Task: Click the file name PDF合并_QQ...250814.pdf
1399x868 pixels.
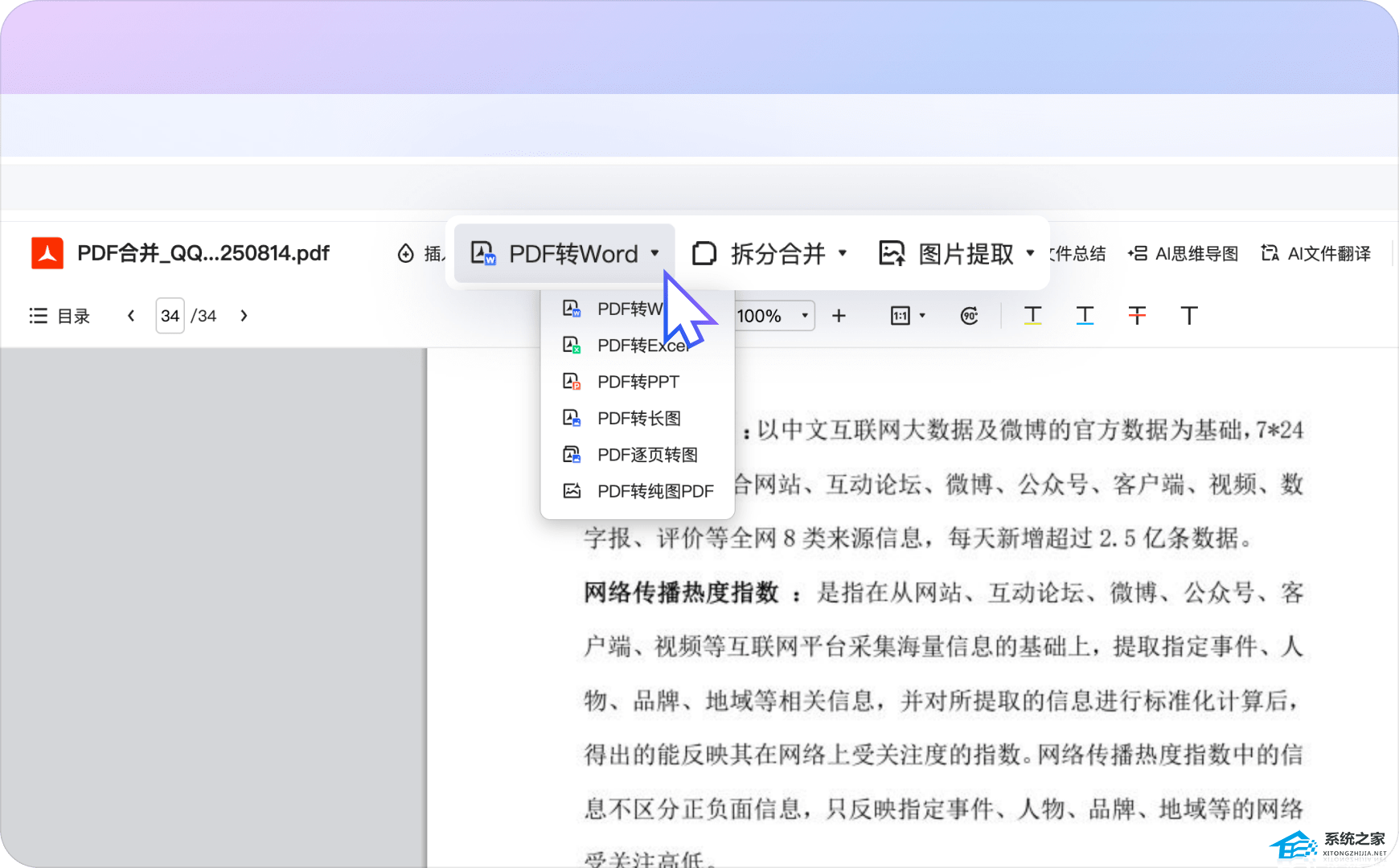Action: tap(203, 253)
